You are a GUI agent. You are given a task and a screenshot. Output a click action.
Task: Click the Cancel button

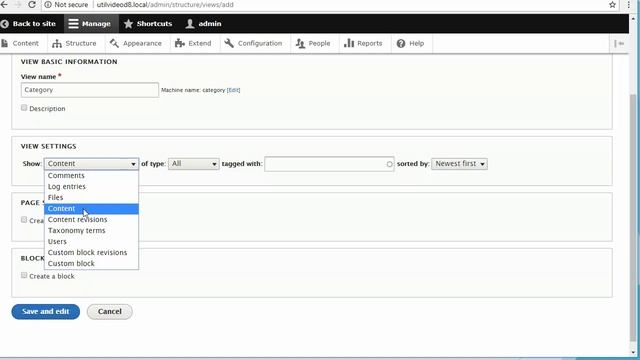pyautogui.click(x=109, y=311)
